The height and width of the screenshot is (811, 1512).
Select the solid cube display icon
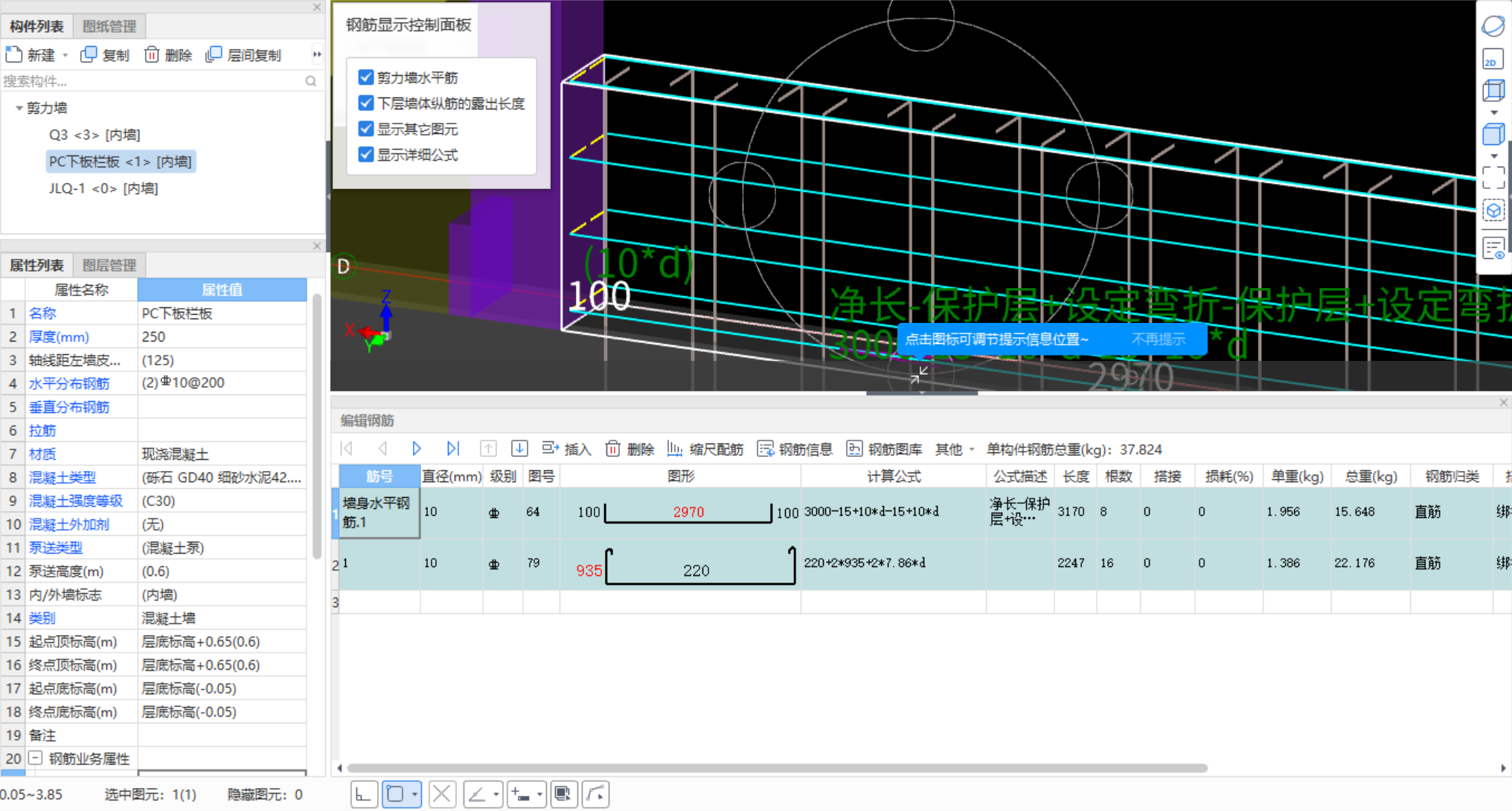coord(1493,135)
